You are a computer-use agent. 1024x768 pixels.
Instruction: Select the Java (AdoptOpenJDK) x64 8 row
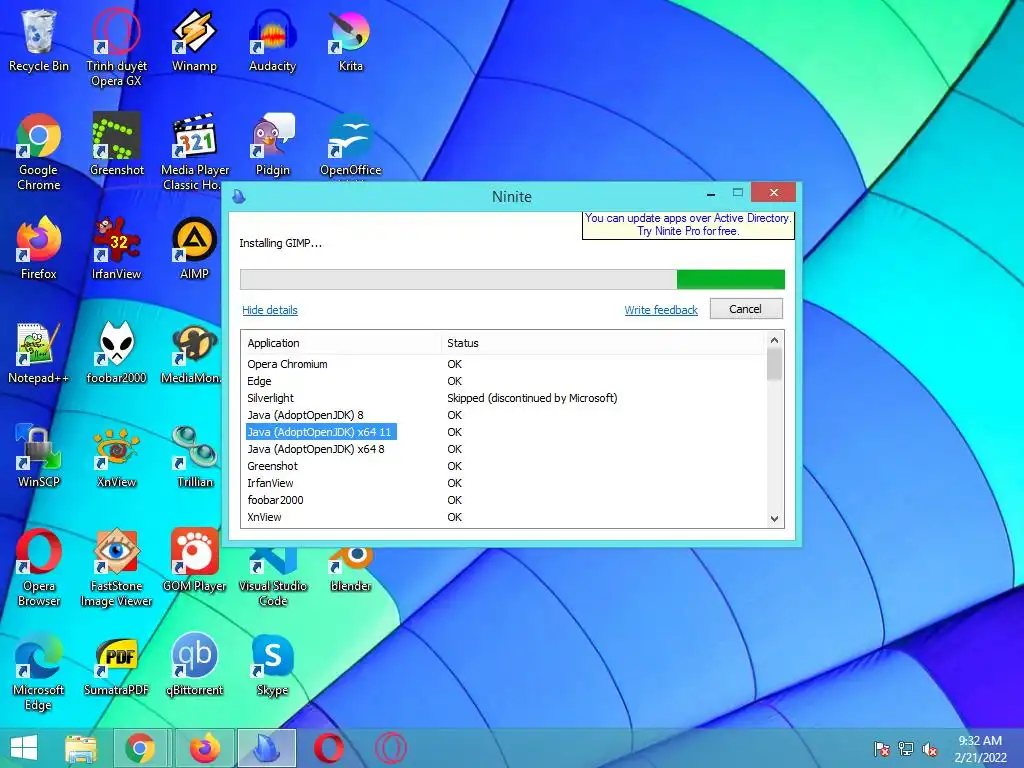(x=503, y=449)
